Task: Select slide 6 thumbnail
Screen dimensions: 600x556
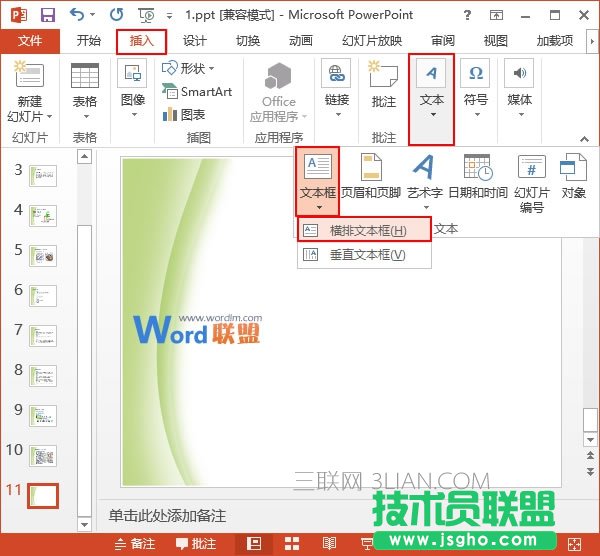Action: [43, 296]
